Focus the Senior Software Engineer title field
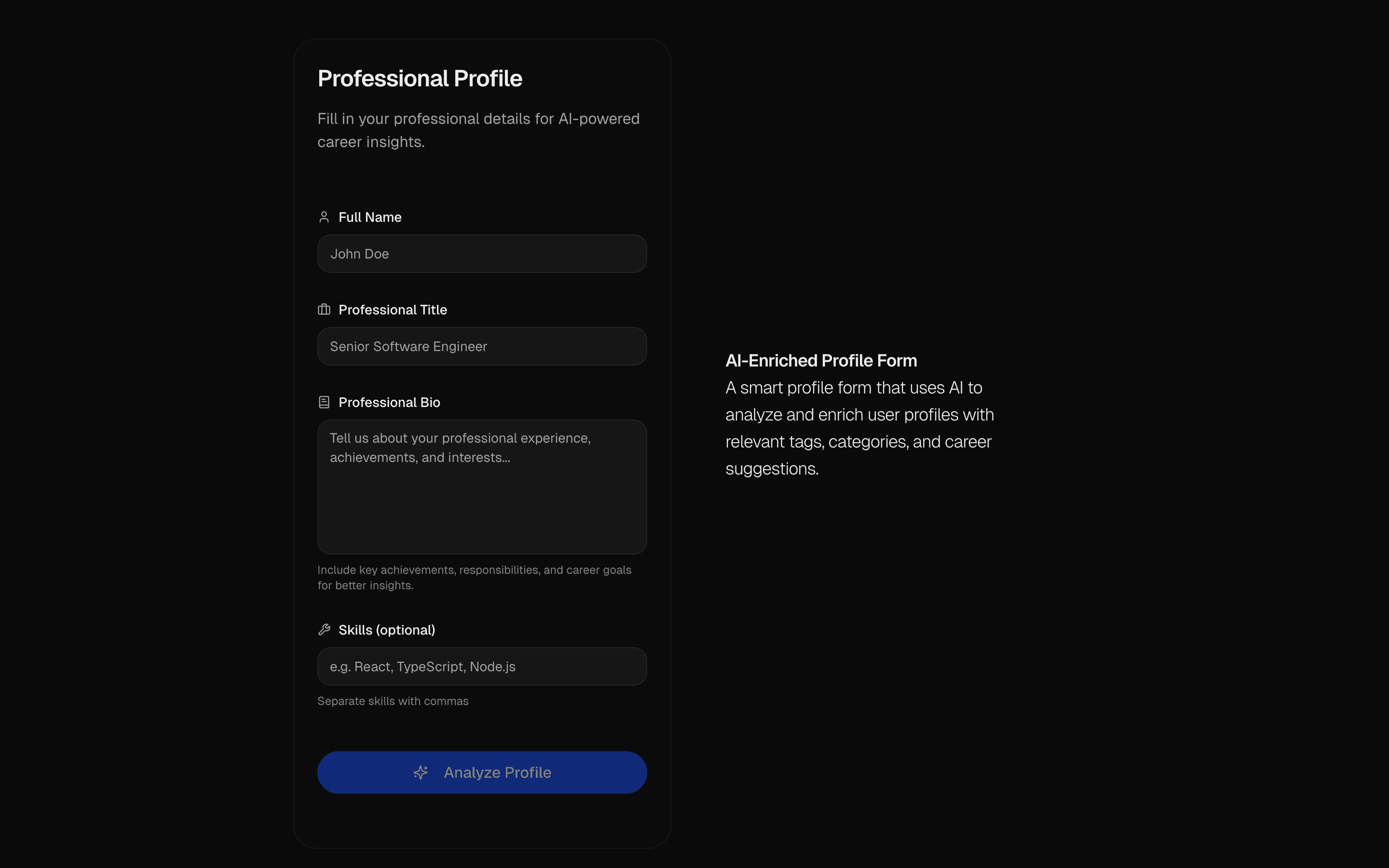Viewport: 1389px width, 868px height. click(481, 346)
